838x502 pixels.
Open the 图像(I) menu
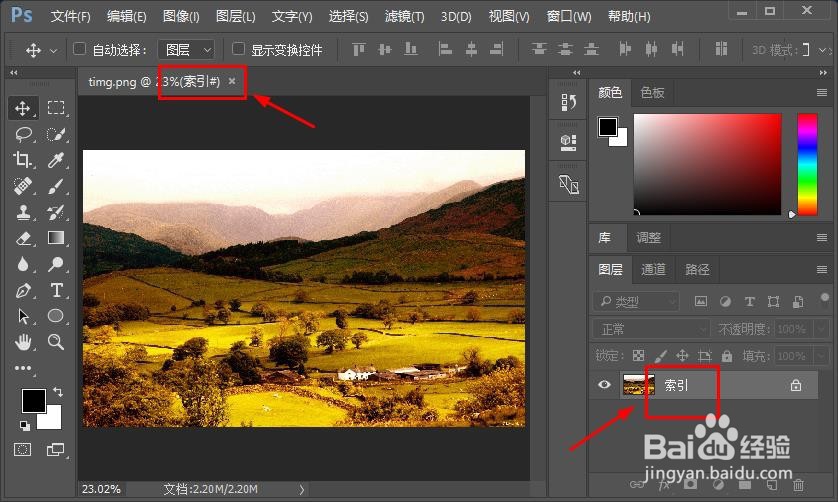[181, 17]
